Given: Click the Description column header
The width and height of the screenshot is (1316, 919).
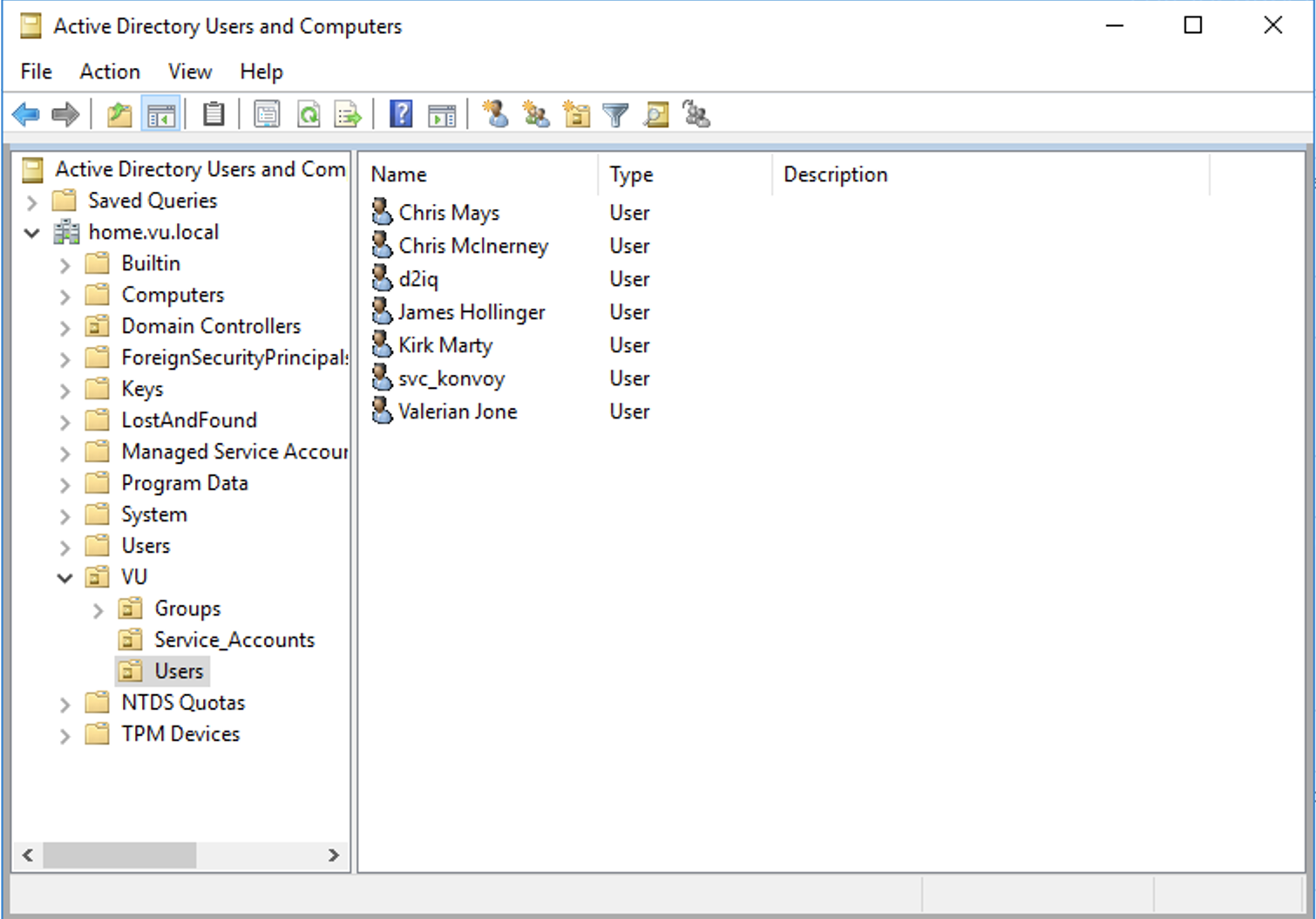Looking at the screenshot, I should click(x=991, y=174).
